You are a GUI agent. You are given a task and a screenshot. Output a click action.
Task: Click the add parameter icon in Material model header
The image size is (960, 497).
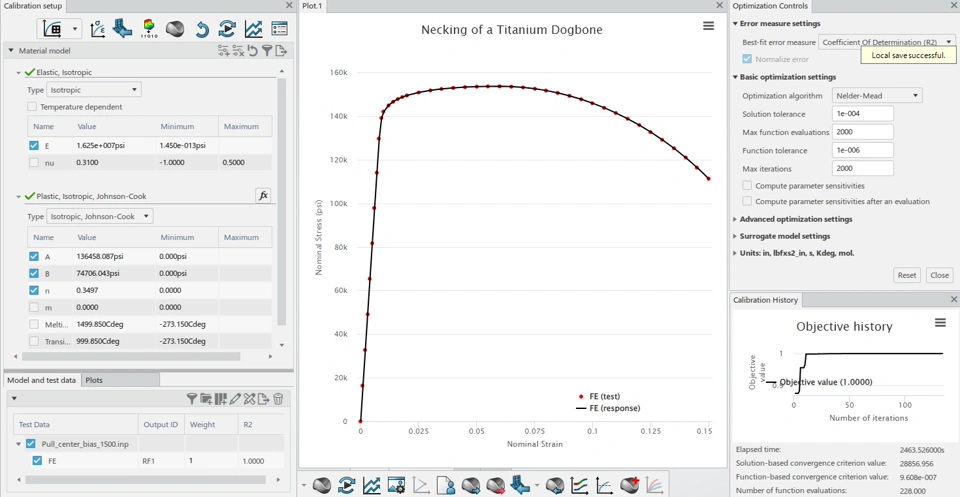pos(224,51)
